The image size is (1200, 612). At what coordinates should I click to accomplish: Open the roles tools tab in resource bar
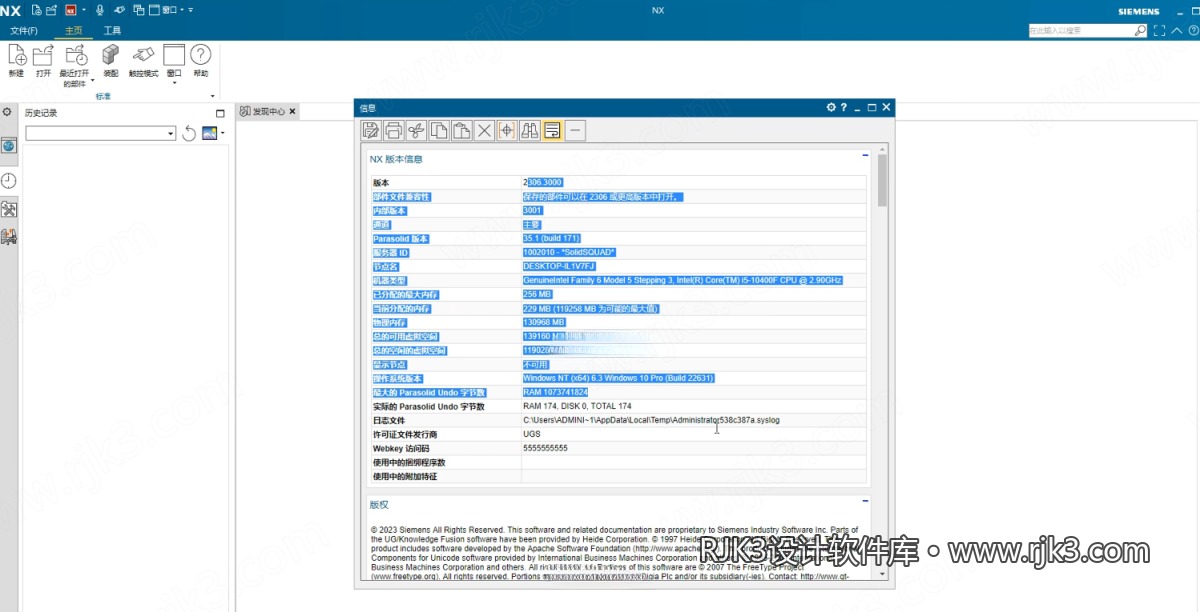pos(8,209)
